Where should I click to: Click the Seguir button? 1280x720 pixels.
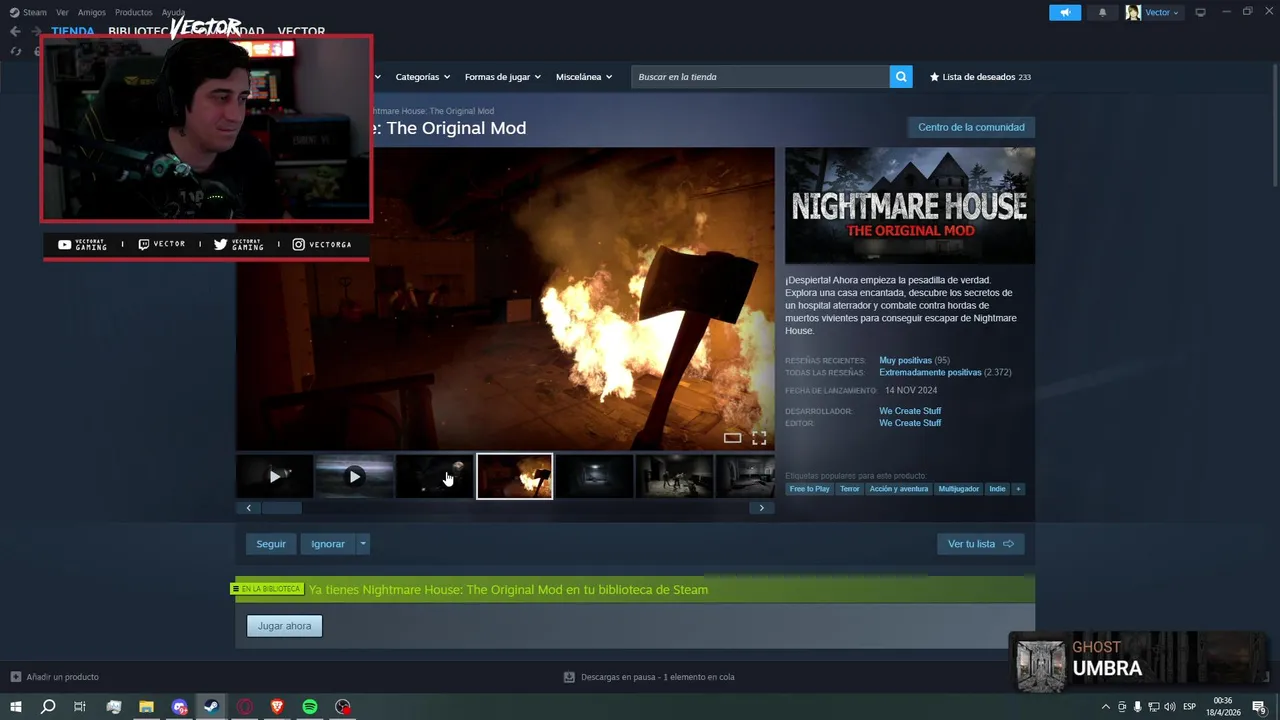pyautogui.click(x=271, y=544)
